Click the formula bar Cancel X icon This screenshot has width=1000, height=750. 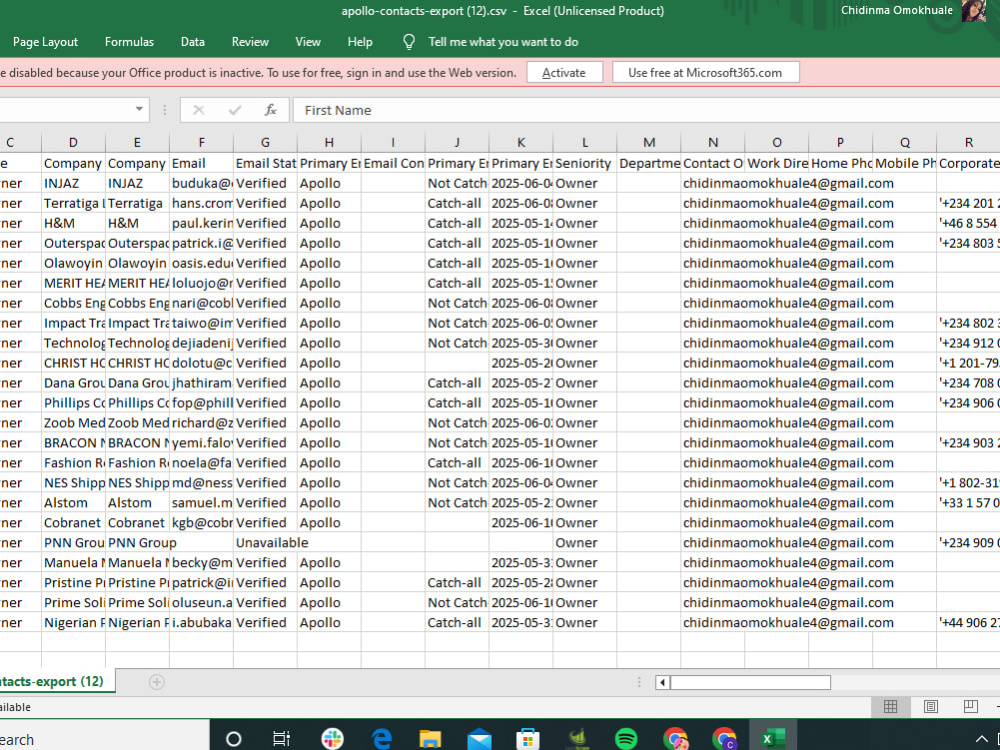(198, 110)
